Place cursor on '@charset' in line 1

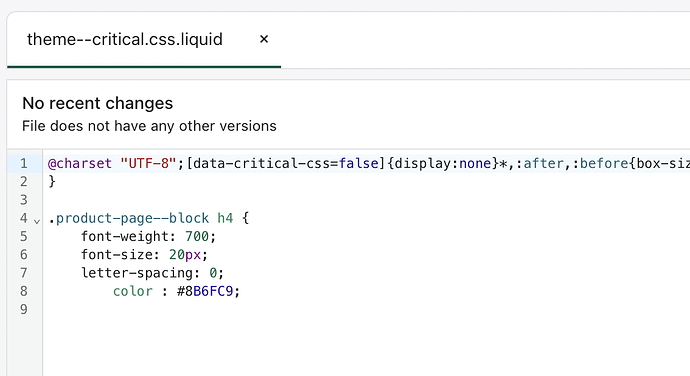coord(80,163)
